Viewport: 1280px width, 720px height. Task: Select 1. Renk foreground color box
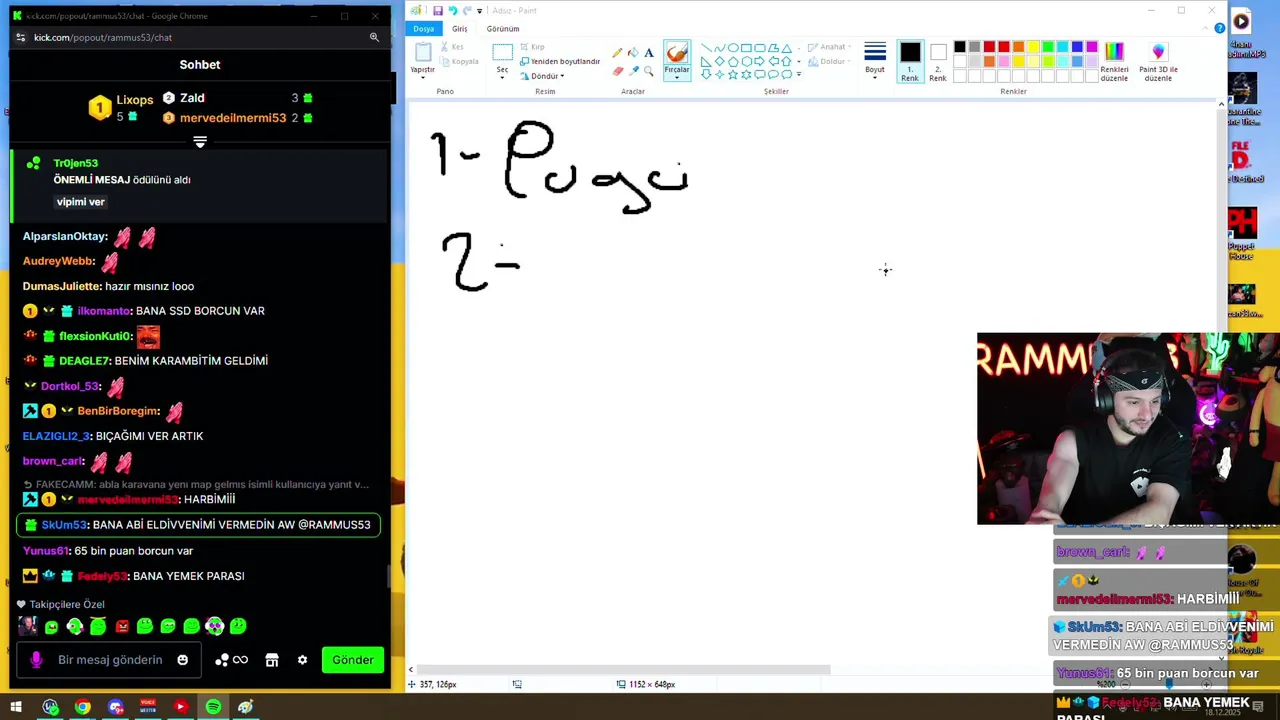(x=910, y=62)
